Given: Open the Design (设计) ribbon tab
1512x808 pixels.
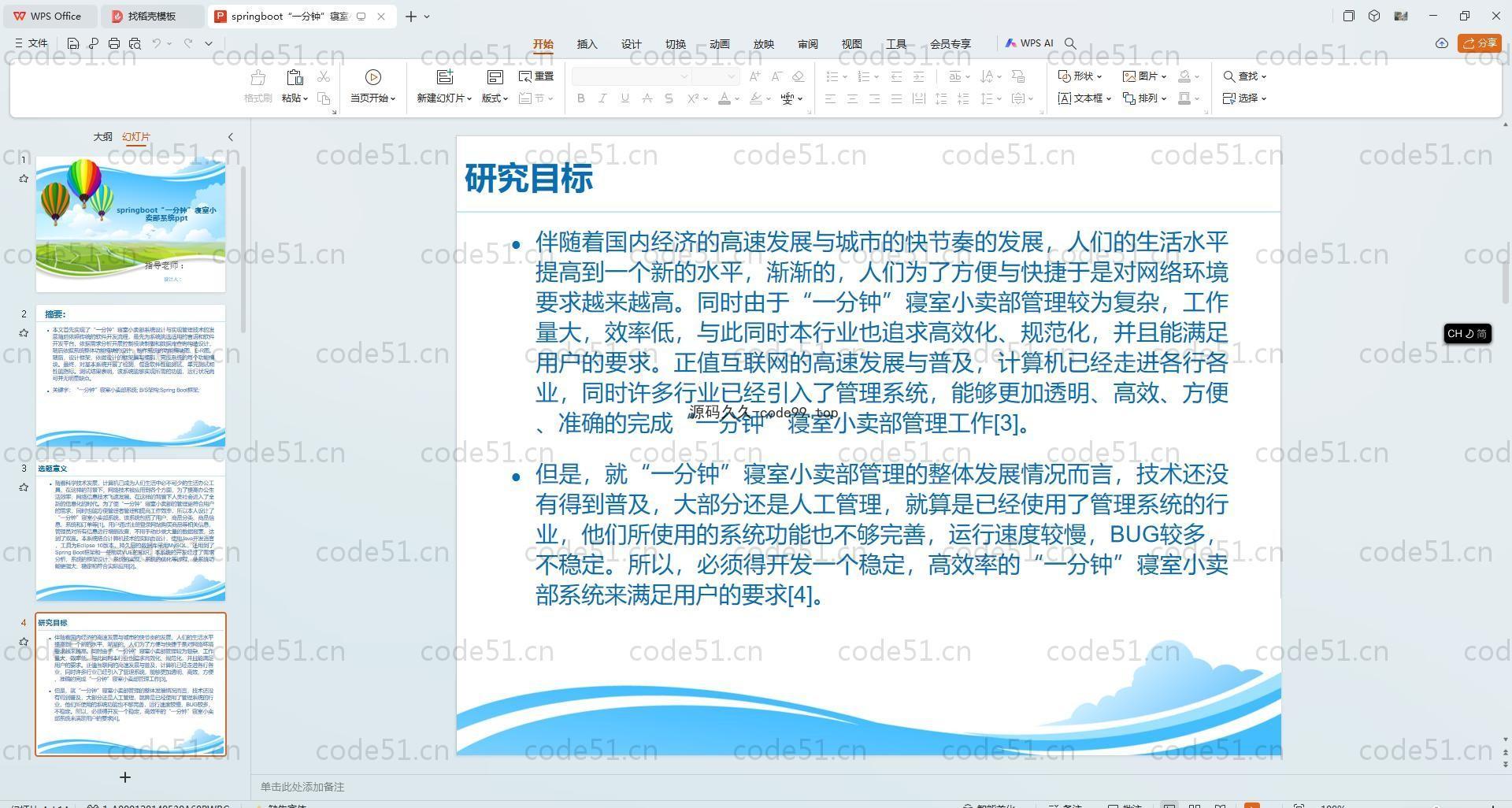Looking at the screenshot, I should click(x=632, y=44).
